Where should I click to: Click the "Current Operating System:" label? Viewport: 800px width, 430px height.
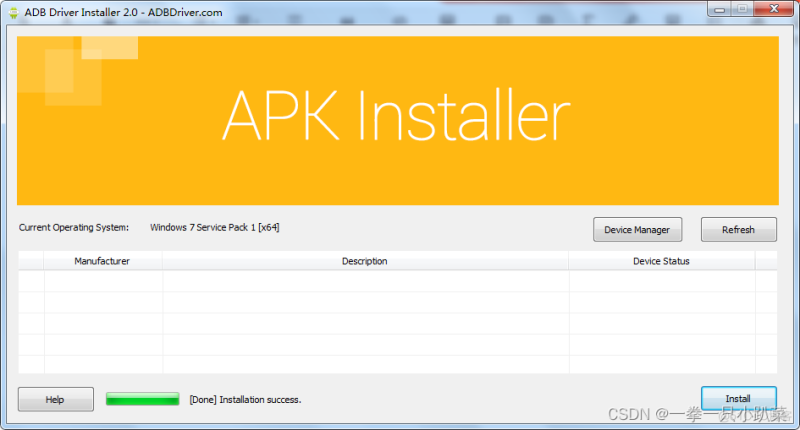click(74, 227)
